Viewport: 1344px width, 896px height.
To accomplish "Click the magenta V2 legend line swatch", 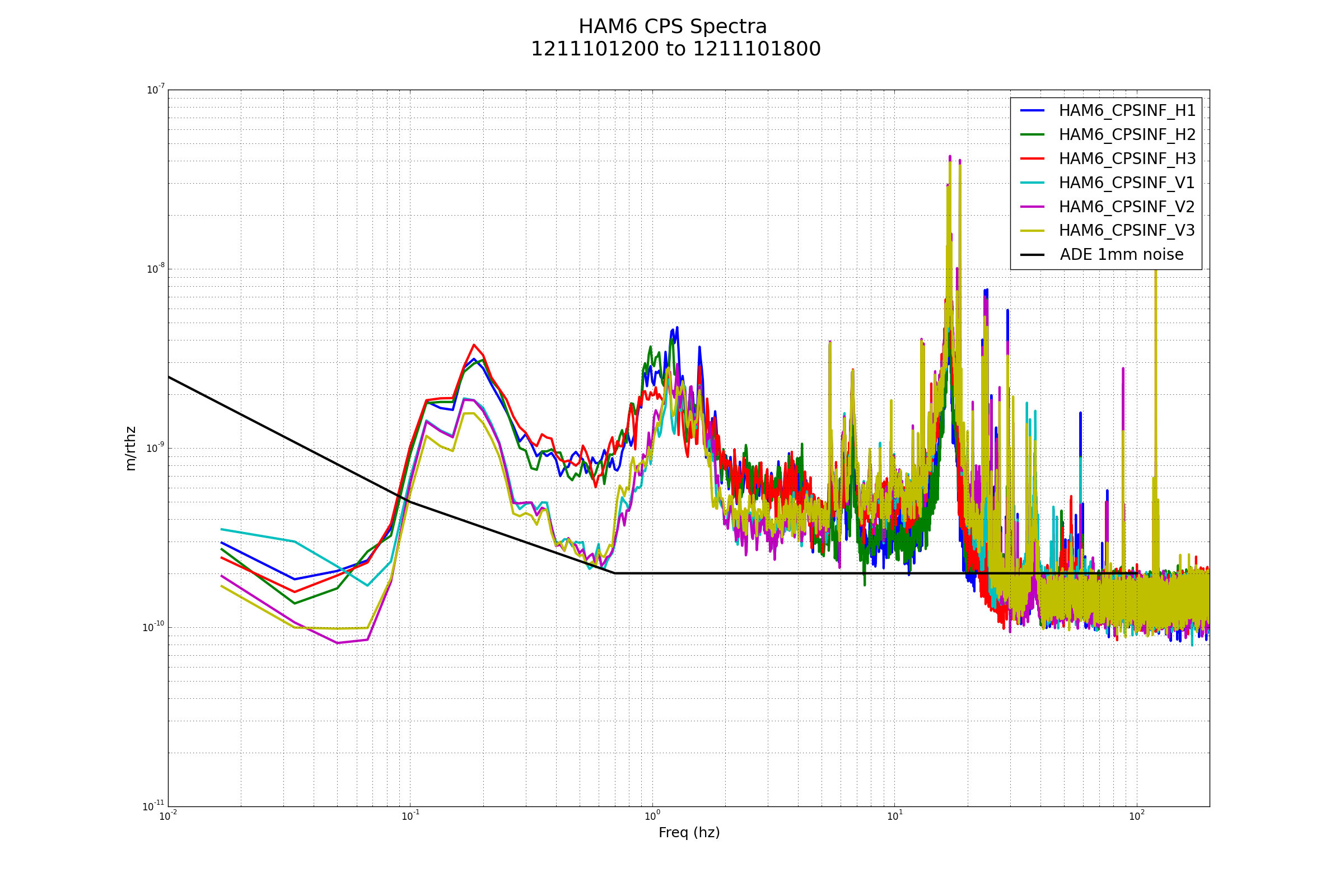I will [x=1032, y=206].
